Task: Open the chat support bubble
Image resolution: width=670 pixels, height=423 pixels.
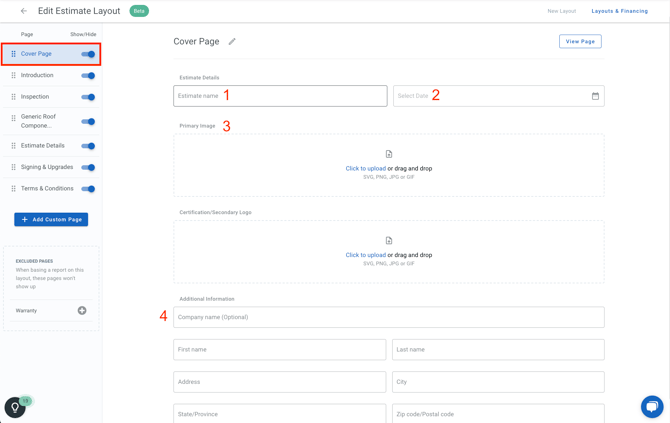Action: click(651, 406)
